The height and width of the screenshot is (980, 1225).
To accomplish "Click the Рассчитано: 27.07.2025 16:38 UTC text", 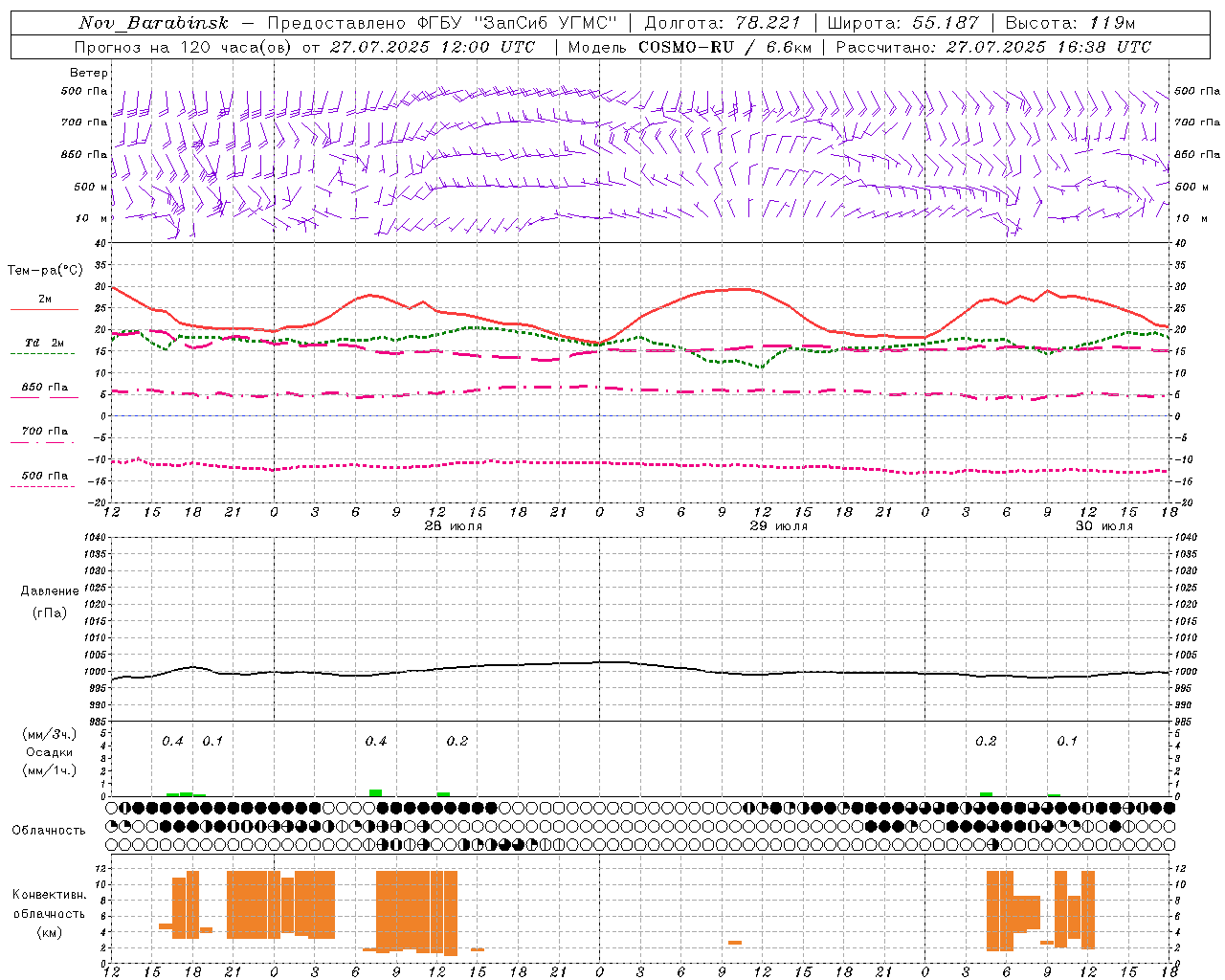I will click(x=993, y=47).
